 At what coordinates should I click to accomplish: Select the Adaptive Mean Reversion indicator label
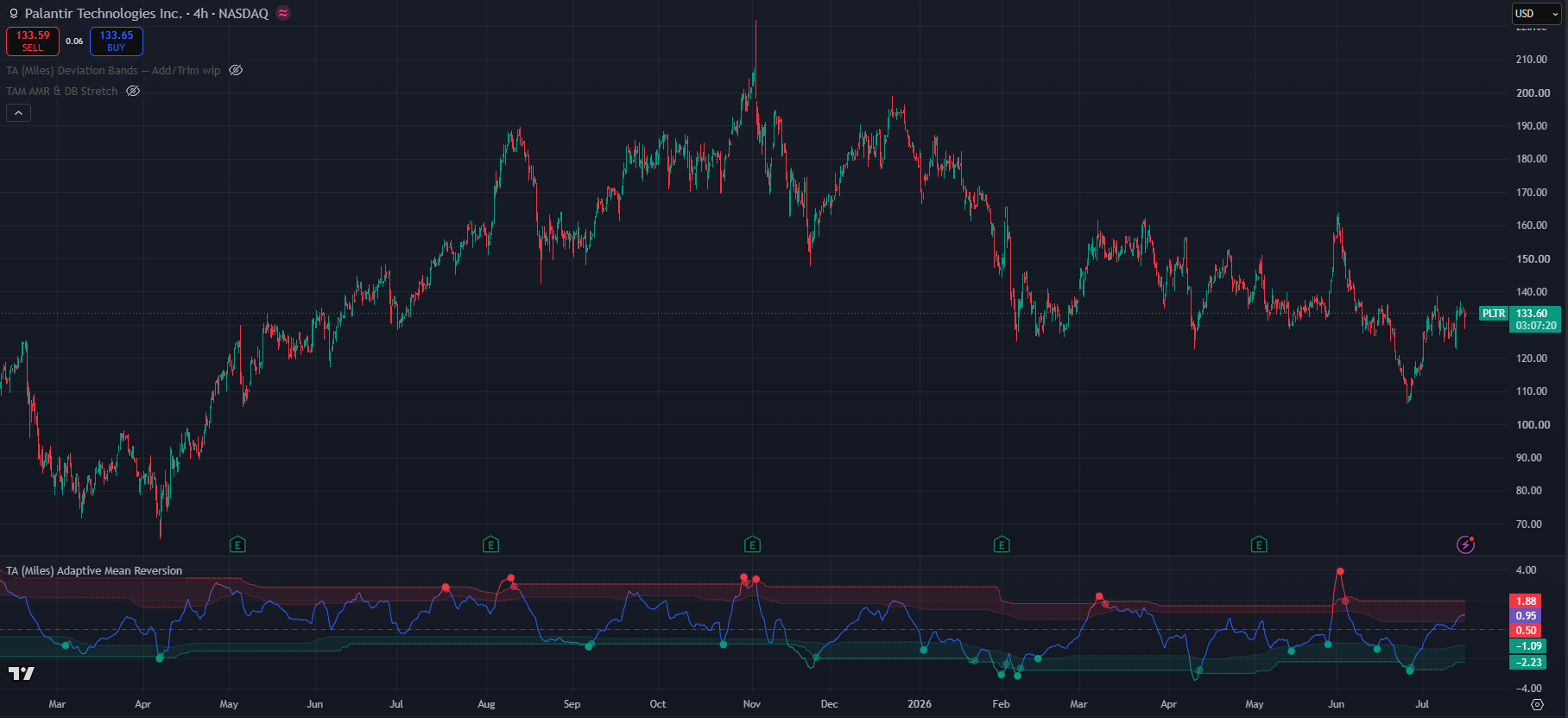point(94,571)
